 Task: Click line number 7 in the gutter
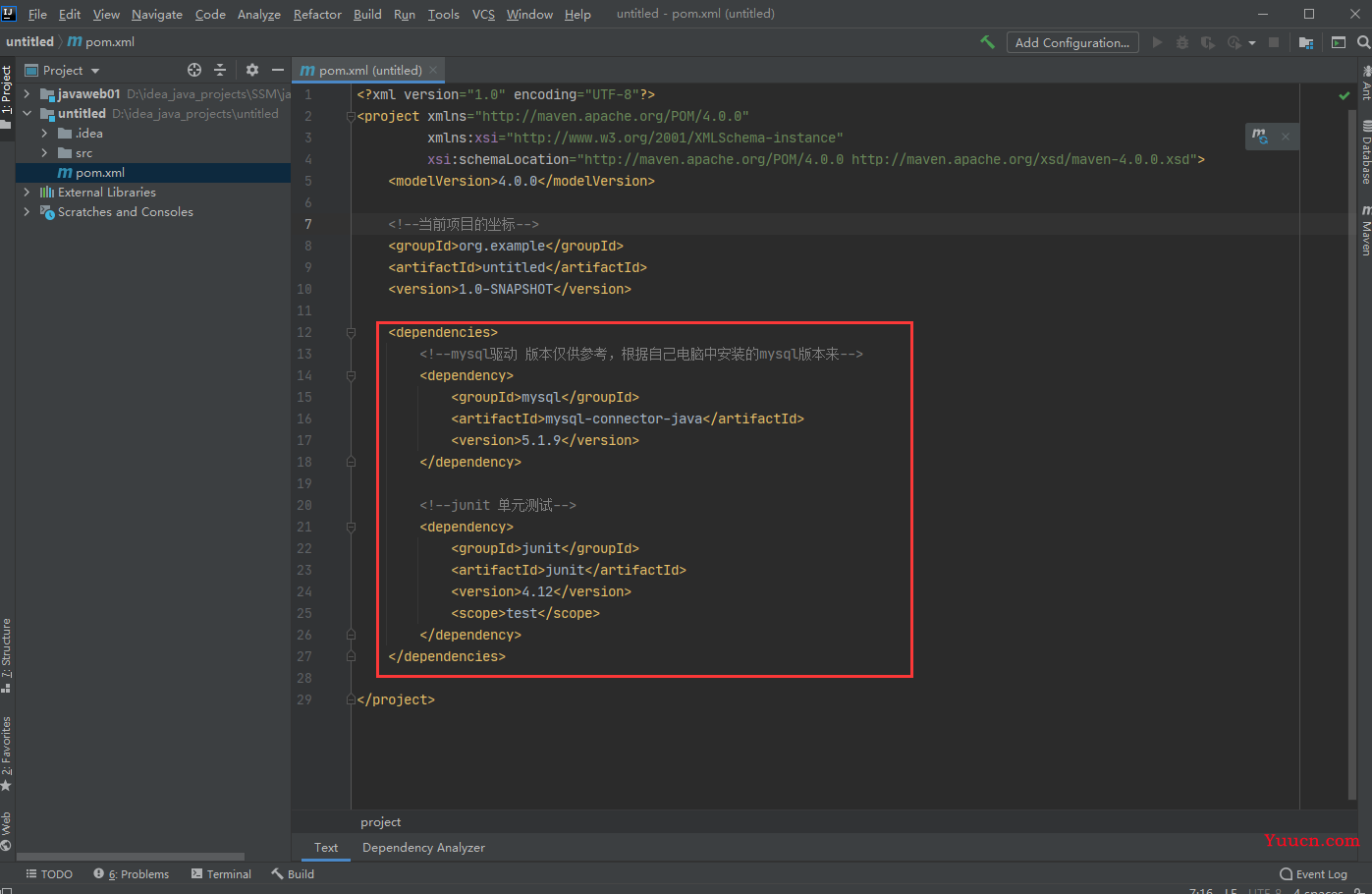[307, 224]
